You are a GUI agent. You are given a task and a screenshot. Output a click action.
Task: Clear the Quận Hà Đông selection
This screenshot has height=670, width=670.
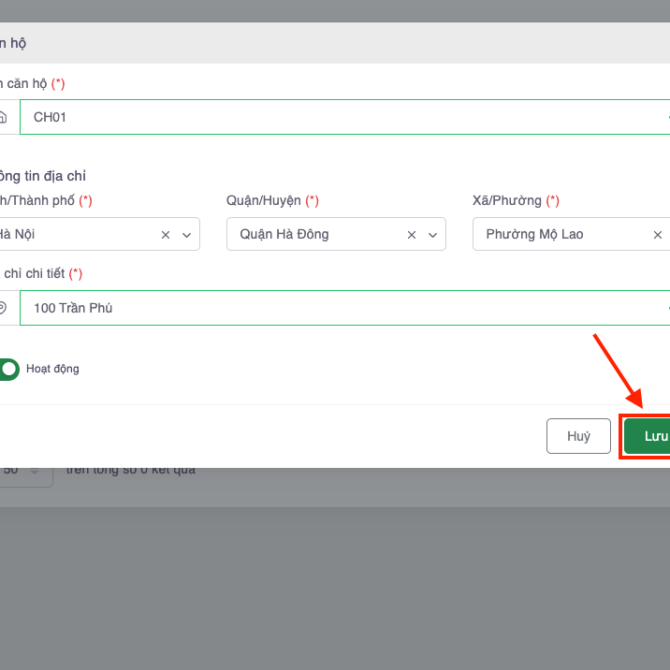click(411, 235)
